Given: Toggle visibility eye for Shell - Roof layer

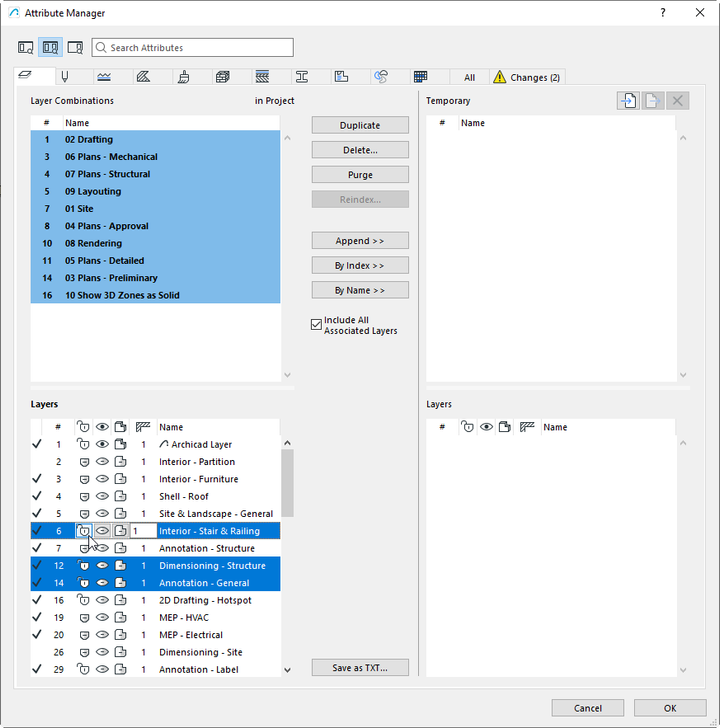Looking at the screenshot, I should 102,496.
